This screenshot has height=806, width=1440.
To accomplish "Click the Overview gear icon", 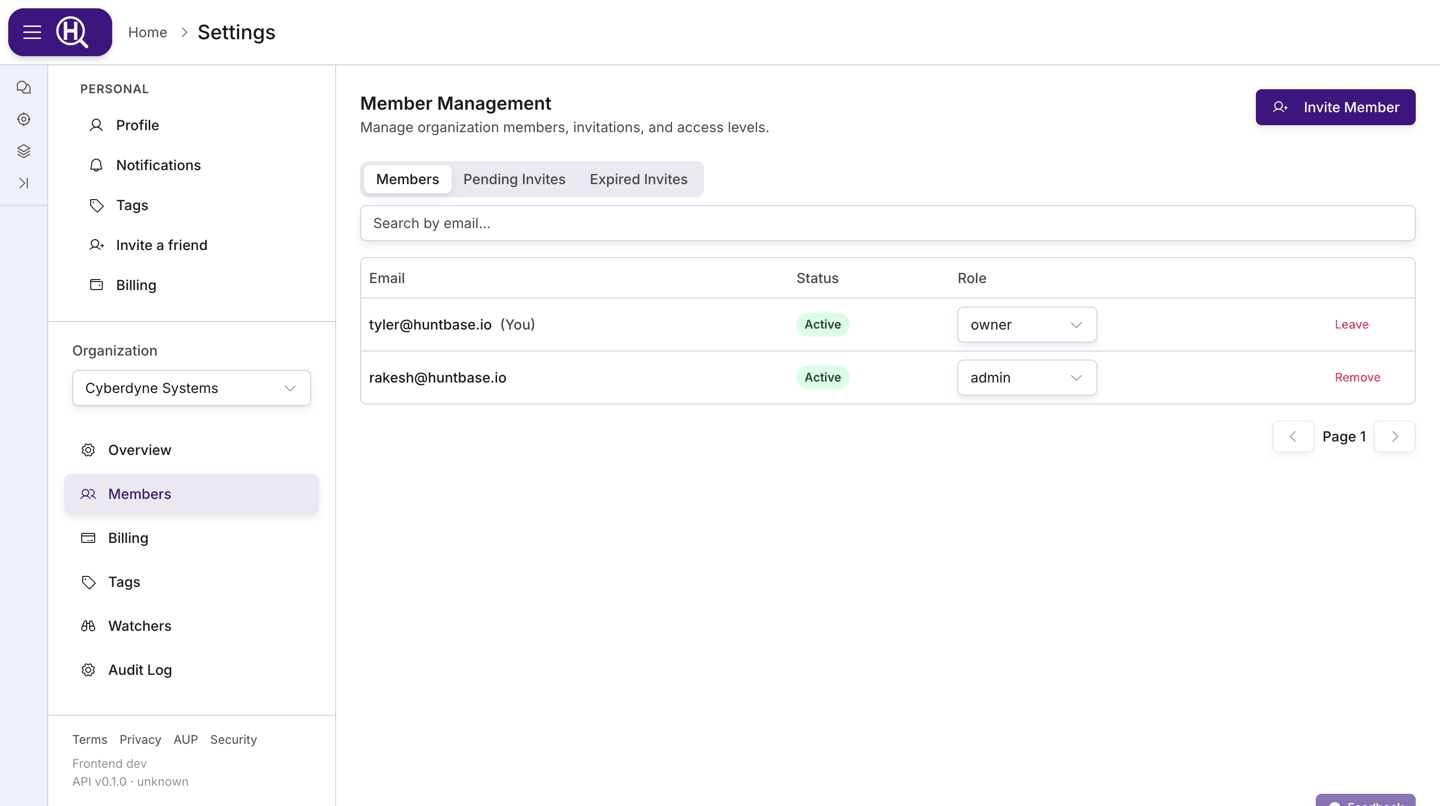I will point(88,450).
